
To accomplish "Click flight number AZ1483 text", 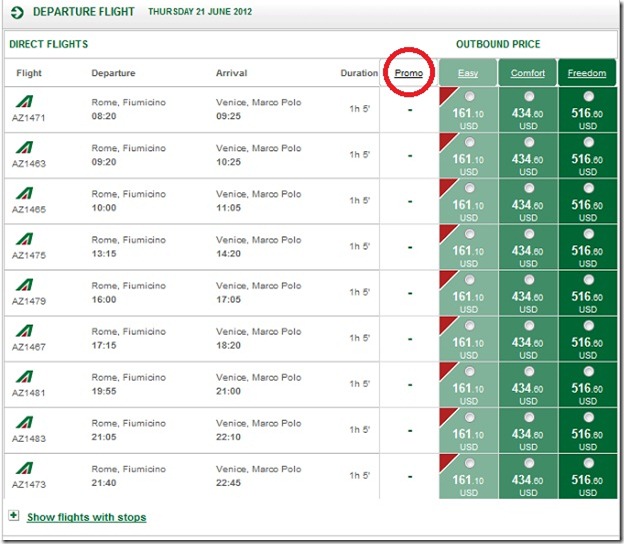I will [x=29, y=439].
